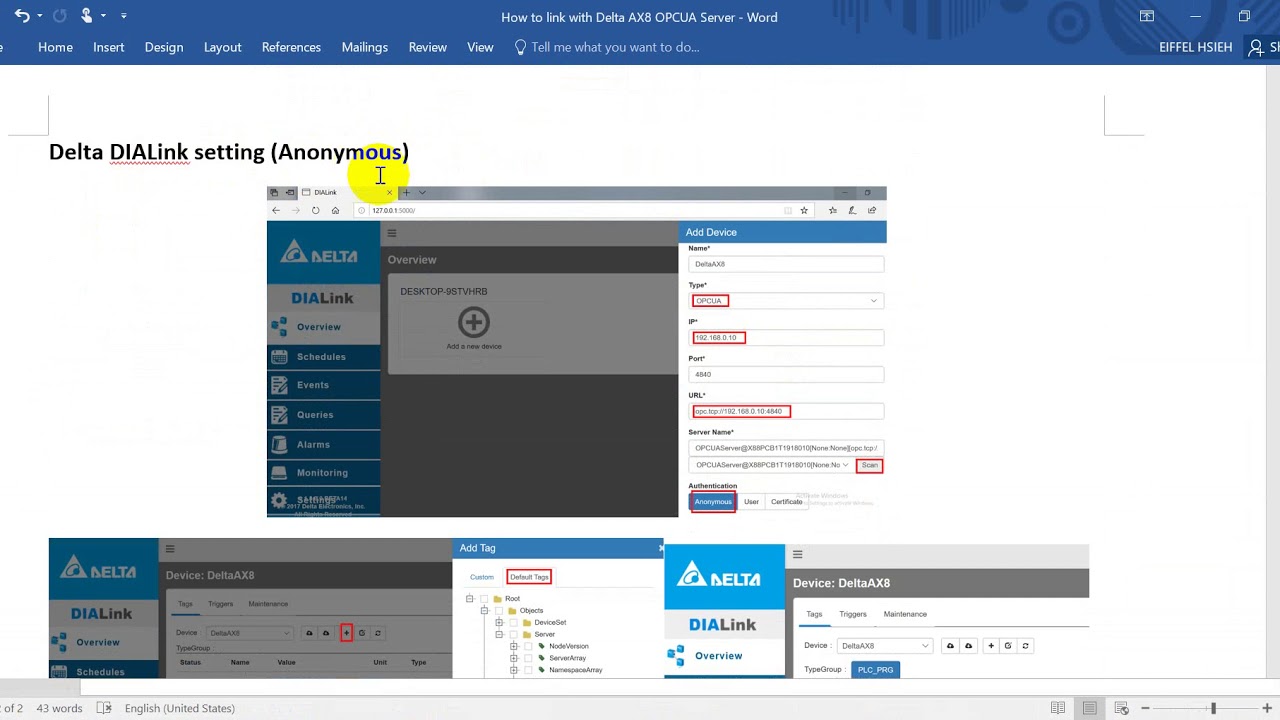The height and width of the screenshot is (720, 1280).
Task: Switch to the Design tab
Action: [x=164, y=47]
